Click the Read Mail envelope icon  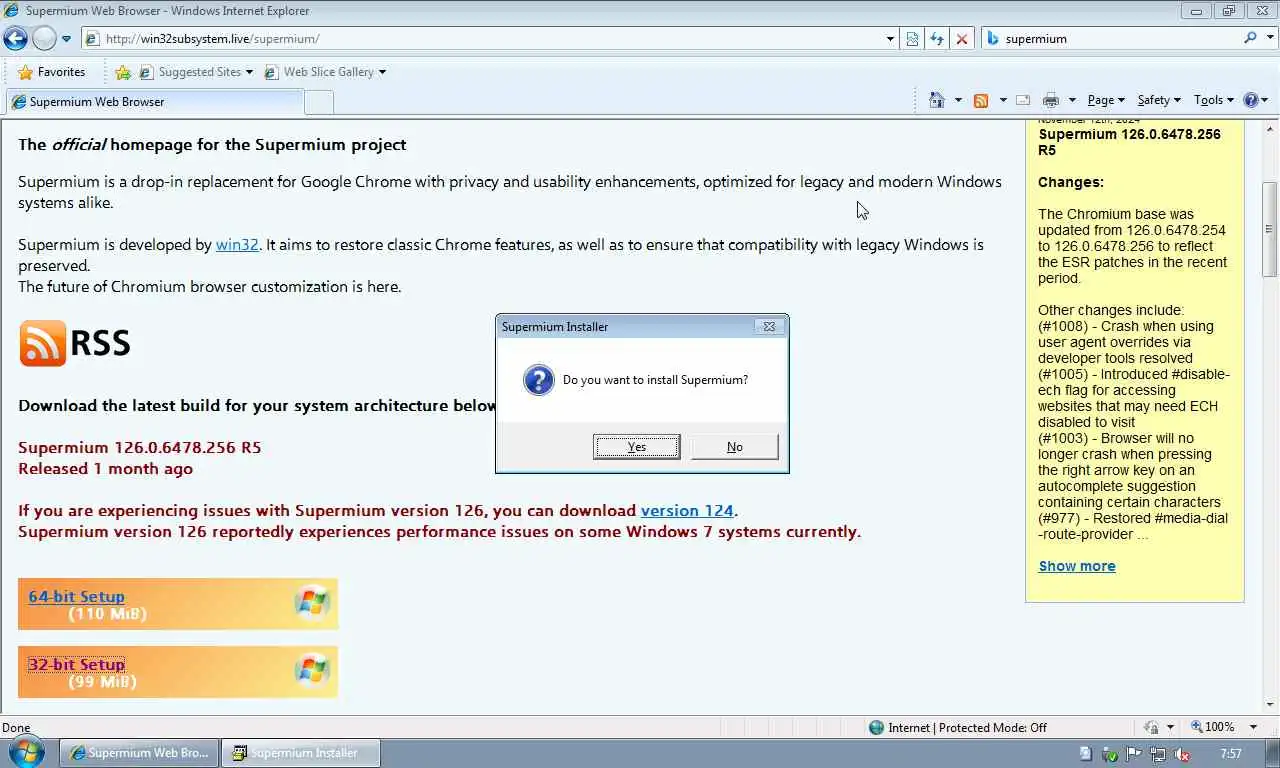pos(1023,100)
